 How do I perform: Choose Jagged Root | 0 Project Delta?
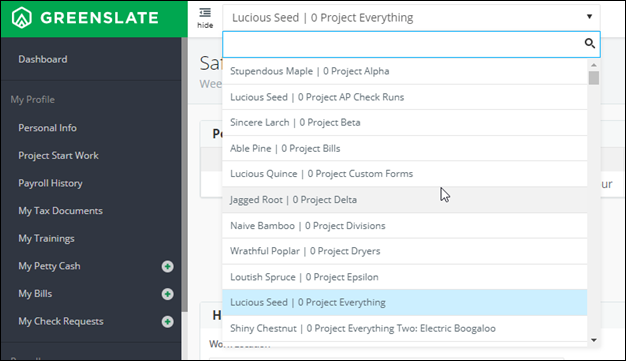click(x=405, y=200)
